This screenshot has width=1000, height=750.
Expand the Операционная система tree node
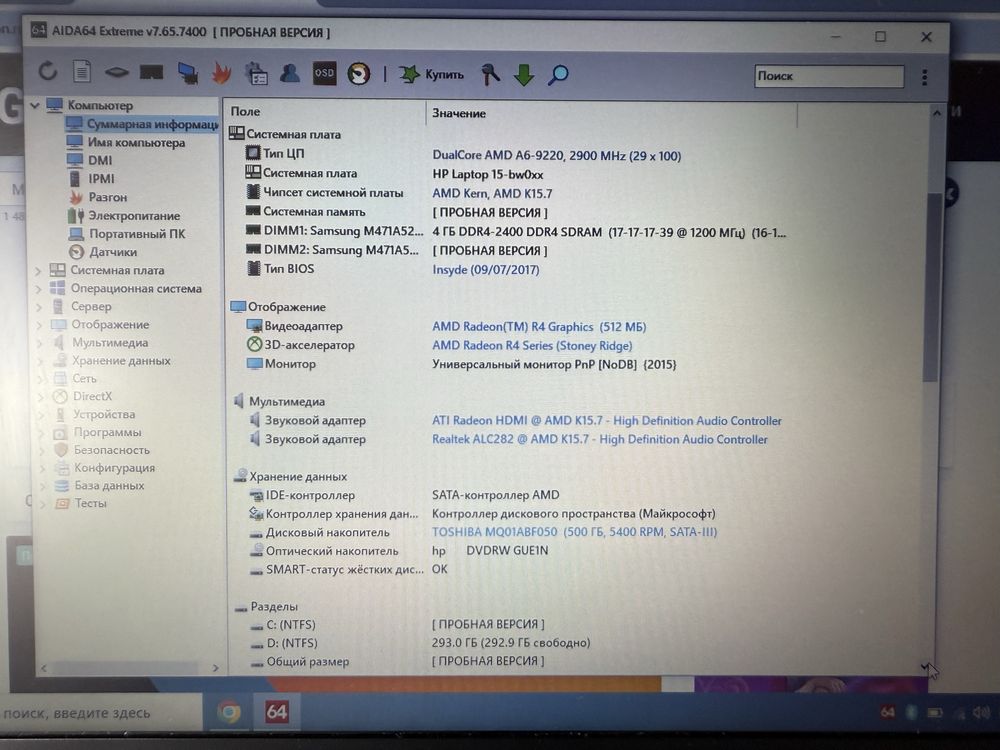pos(39,289)
